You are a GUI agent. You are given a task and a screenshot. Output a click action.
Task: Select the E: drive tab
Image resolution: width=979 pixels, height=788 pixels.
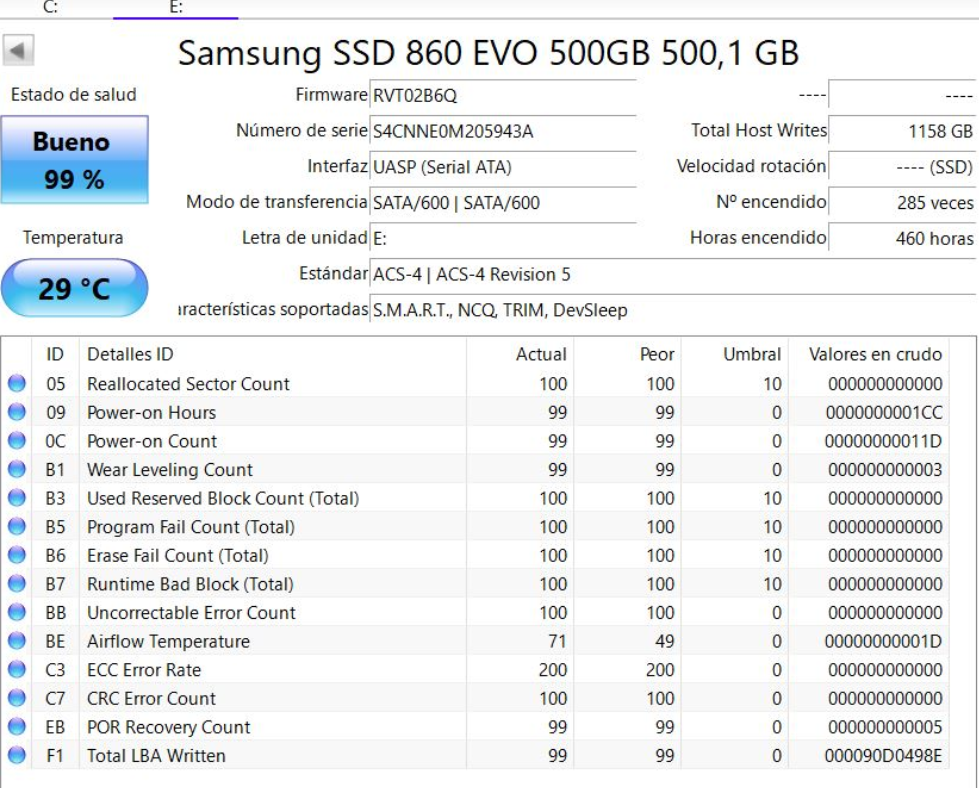(175, 7)
